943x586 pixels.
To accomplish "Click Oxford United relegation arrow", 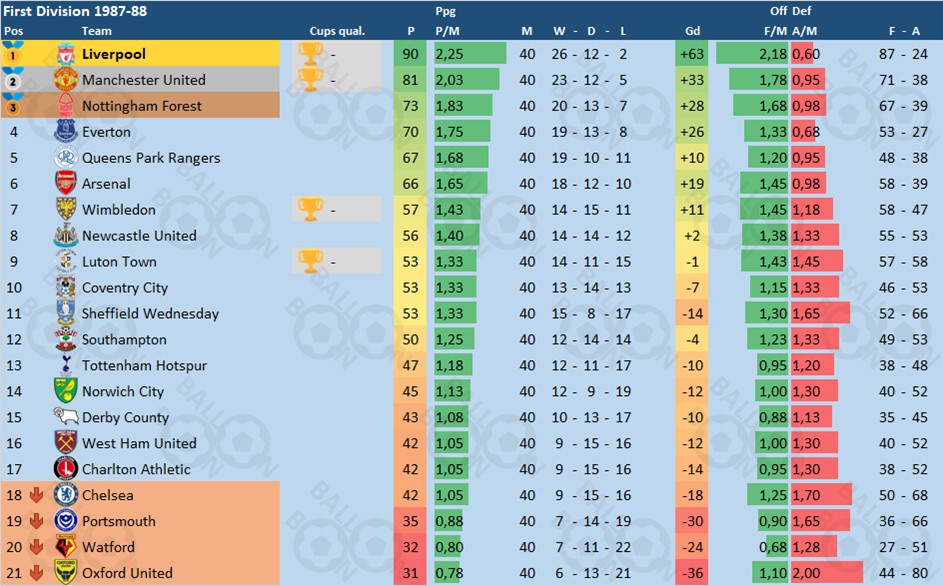I will [x=37, y=573].
